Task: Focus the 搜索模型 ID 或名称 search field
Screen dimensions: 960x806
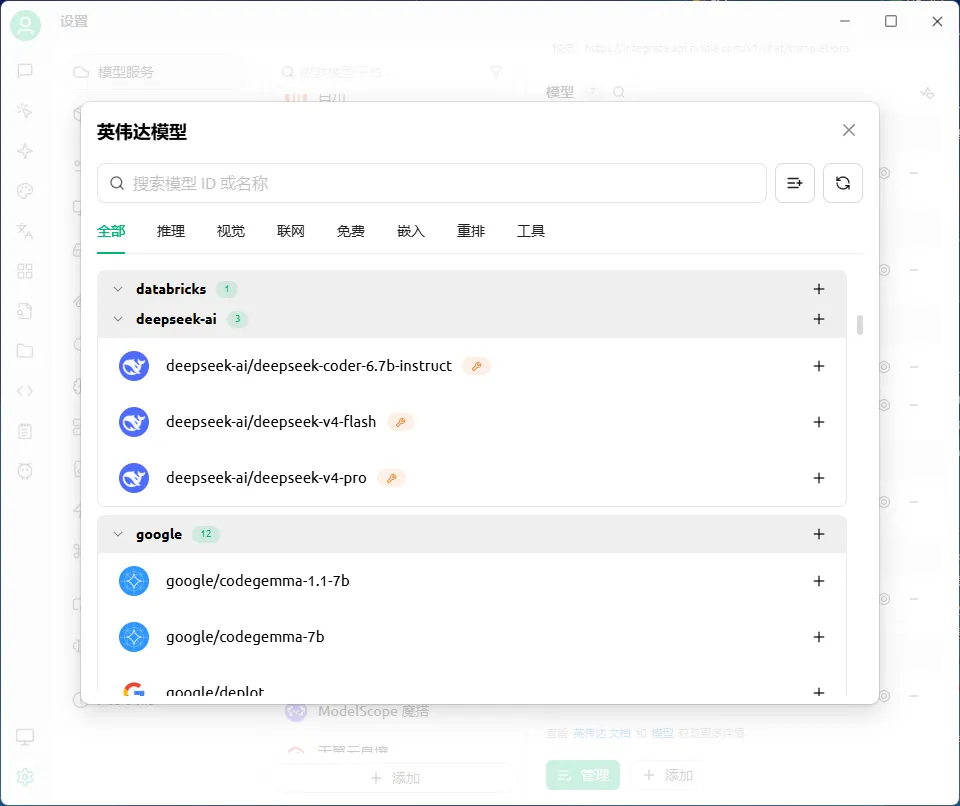Action: point(432,183)
